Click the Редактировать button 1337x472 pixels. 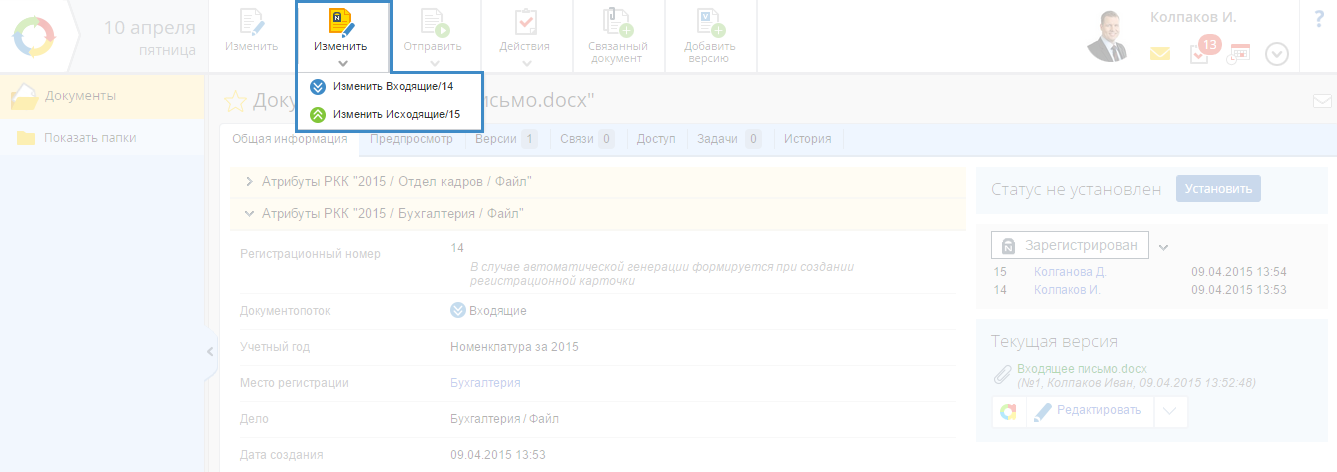point(1088,411)
